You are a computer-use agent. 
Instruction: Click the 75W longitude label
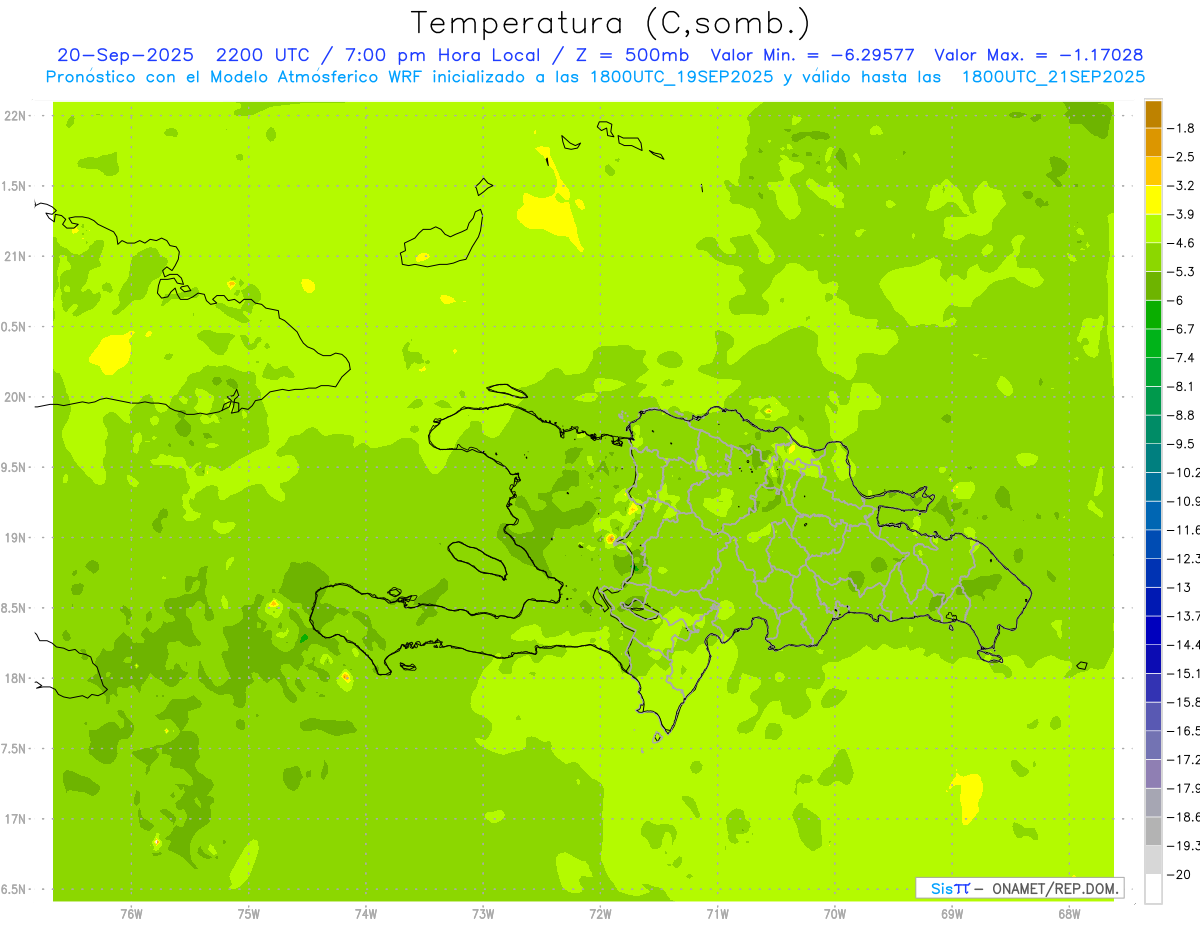click(x=249, y=914)
